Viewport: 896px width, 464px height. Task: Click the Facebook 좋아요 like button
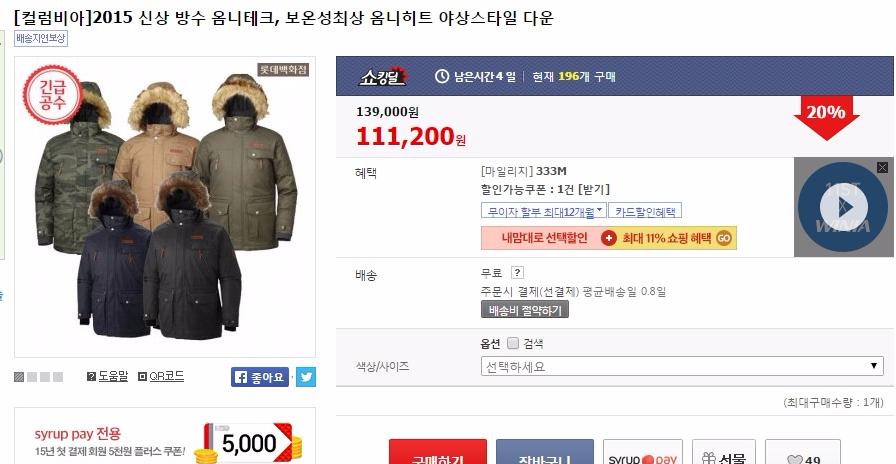tap(260, 377)
